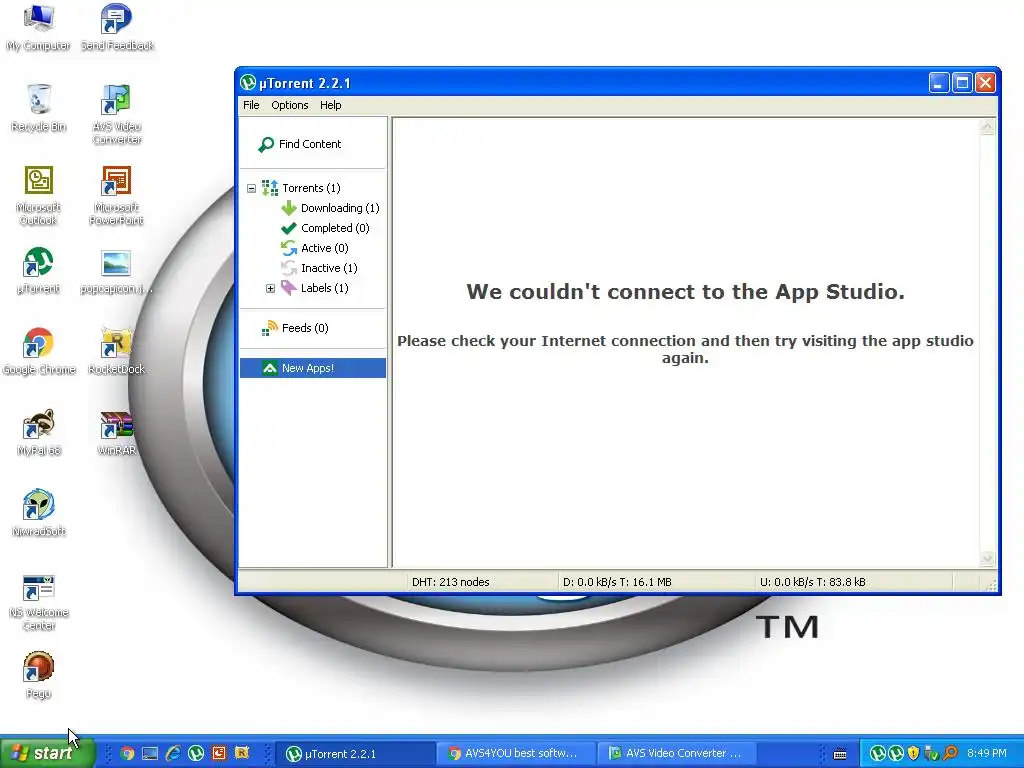Click the security shield tray icon
This screenshot has width=1024, height=768.
[x=914, y=754]
